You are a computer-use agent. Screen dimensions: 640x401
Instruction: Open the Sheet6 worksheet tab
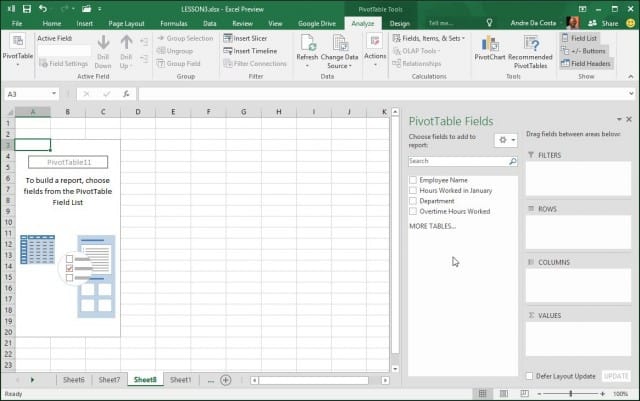pyautogui.click(x=74, y=380)
